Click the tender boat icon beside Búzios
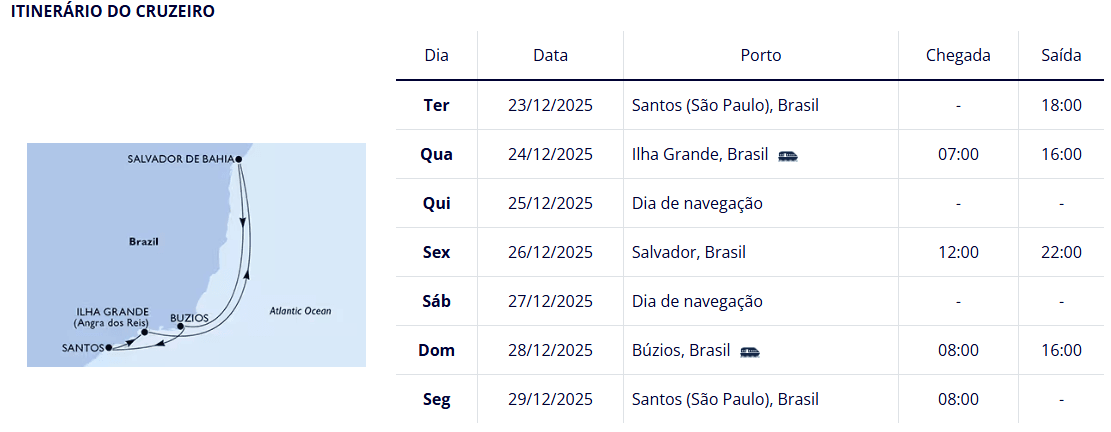Image resolution: width=1111 pixels, height=432 pixels. [x=750, y=351]
